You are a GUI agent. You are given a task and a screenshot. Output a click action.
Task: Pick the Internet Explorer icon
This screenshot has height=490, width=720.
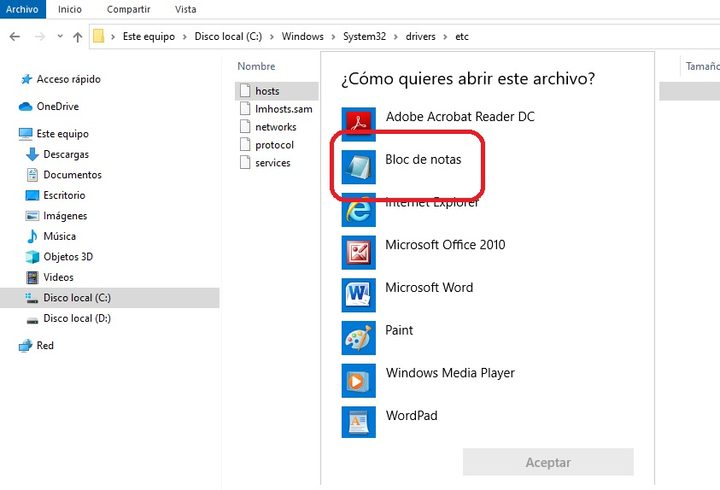tap(359, 210)
